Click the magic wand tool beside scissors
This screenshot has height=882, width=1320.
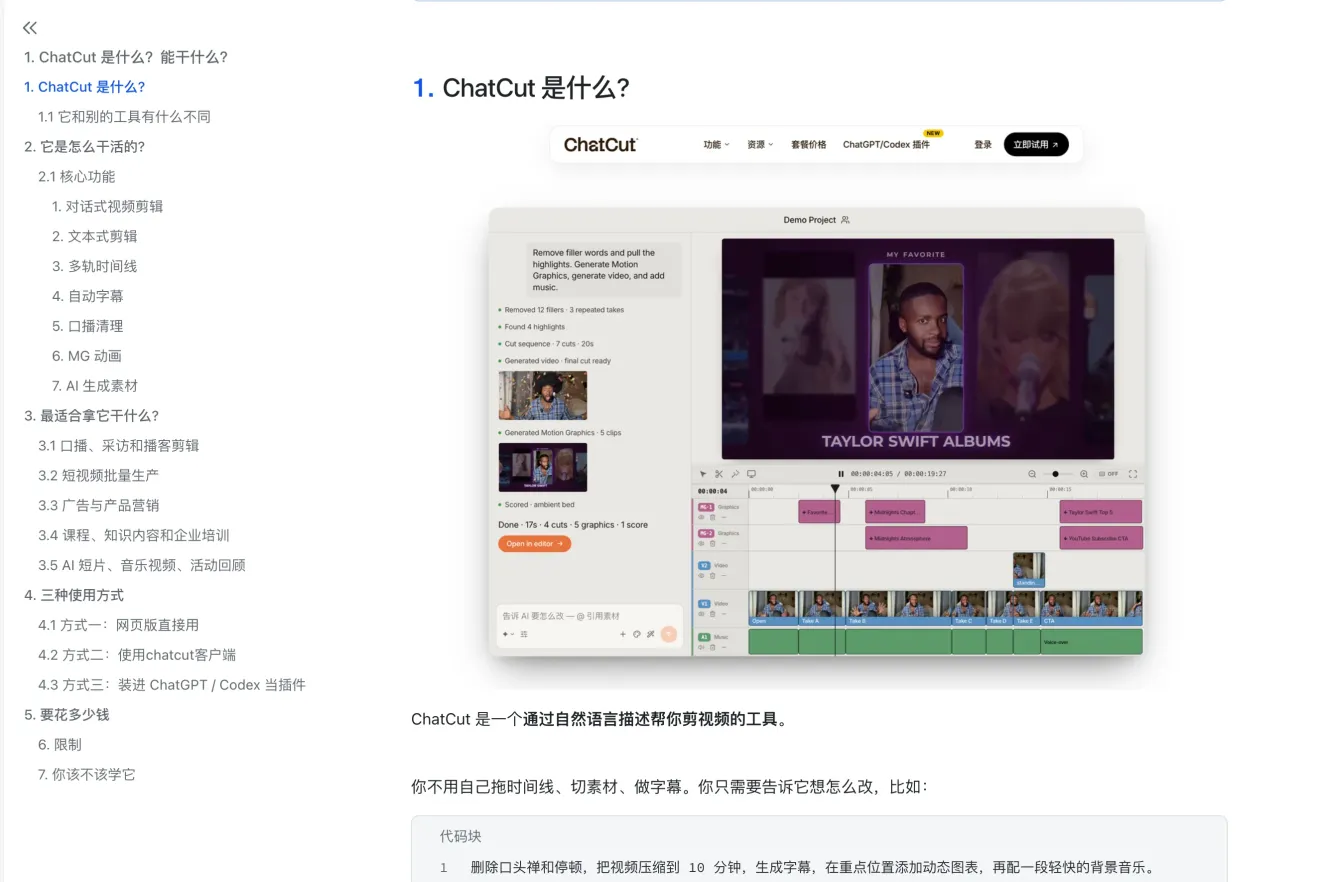pyautogui.click(x=735, y=474)
